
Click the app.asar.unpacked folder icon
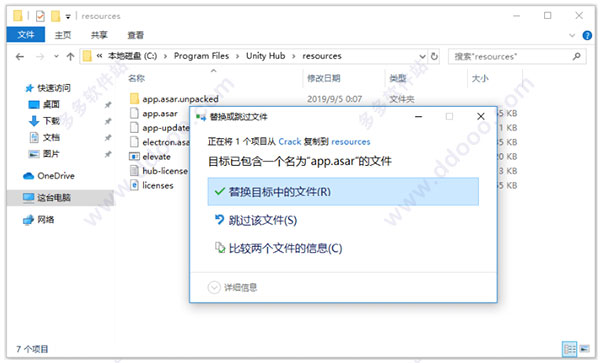[x=134, y=99]
